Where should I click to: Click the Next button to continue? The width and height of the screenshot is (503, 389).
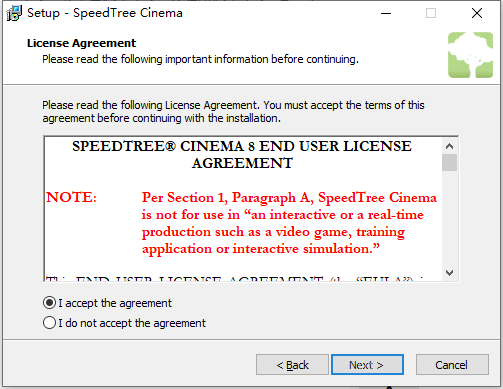coord(367,365)
